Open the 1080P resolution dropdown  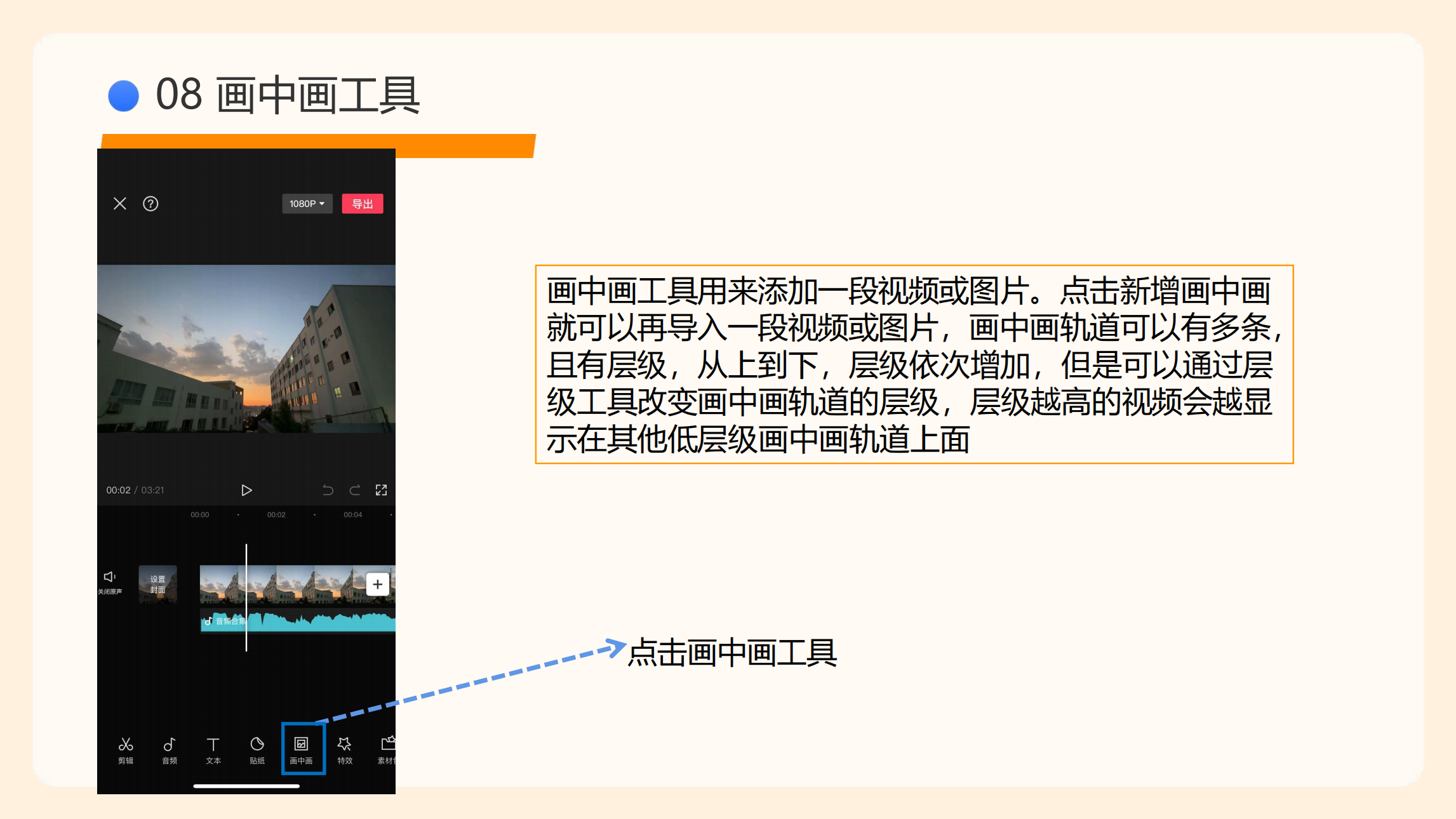(x=307, y=204)
